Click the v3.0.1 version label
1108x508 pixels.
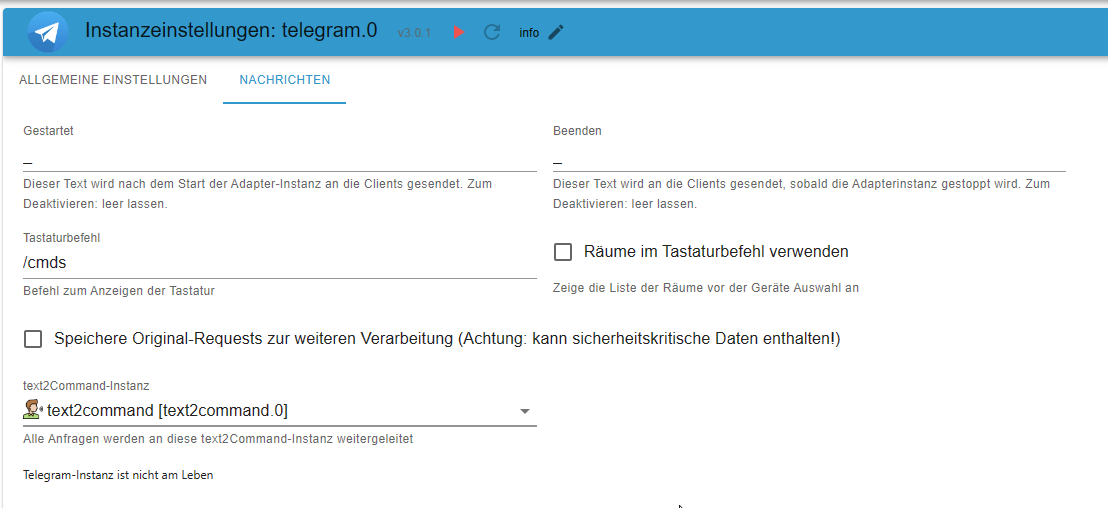click(x=414, y=33)
